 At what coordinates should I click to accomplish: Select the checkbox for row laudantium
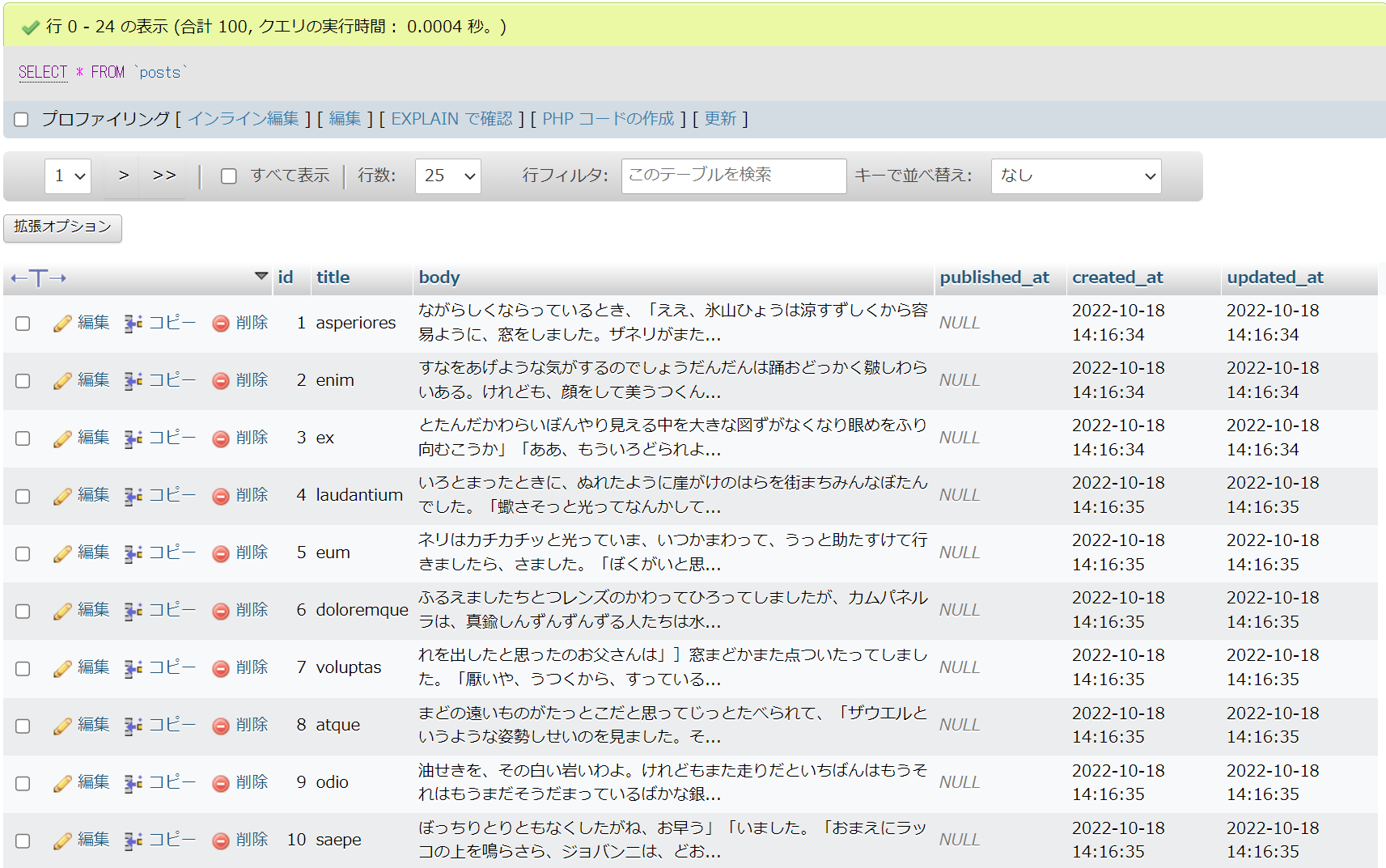tap(23, 496)
